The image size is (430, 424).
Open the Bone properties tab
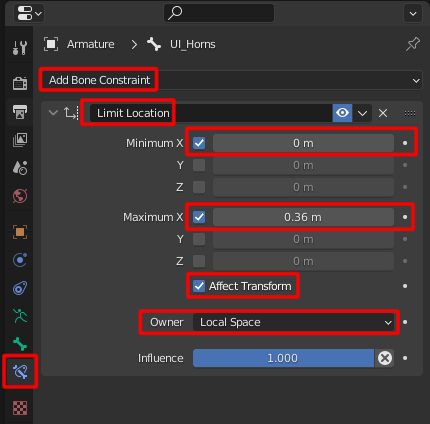pyautogui.click(x=20, y=344)
